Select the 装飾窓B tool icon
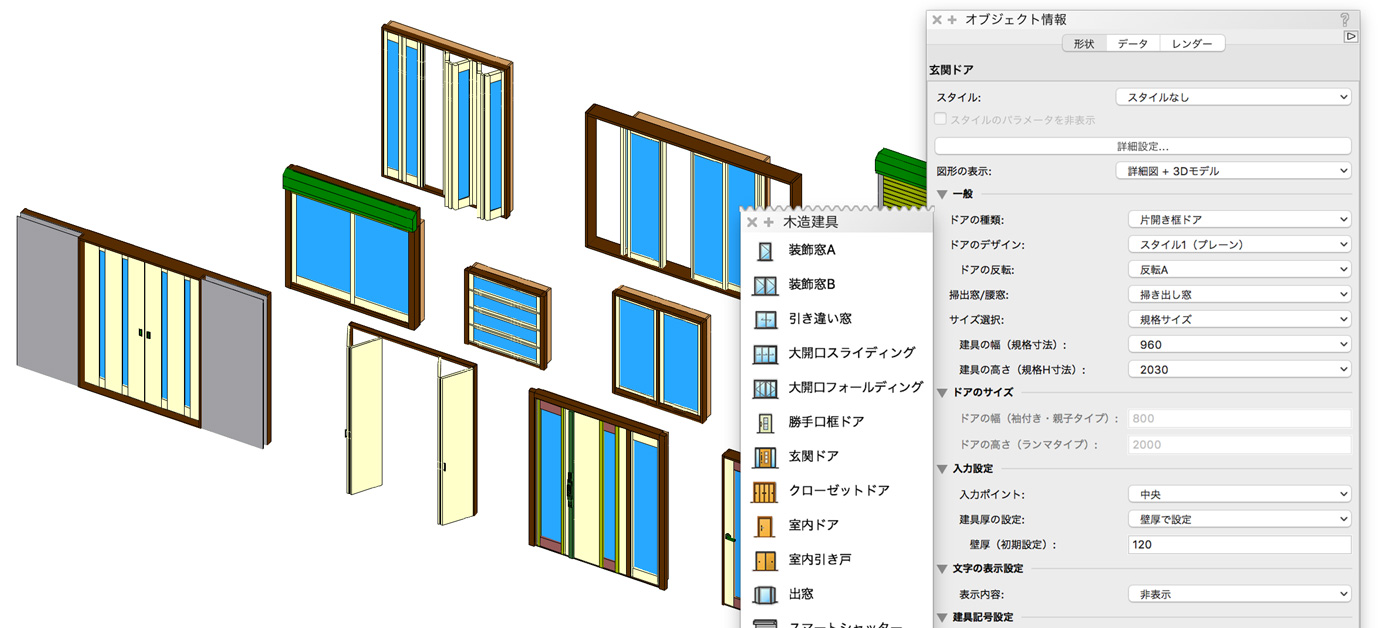The width and height of the screenshot is (1400, 628). point(765,285)
